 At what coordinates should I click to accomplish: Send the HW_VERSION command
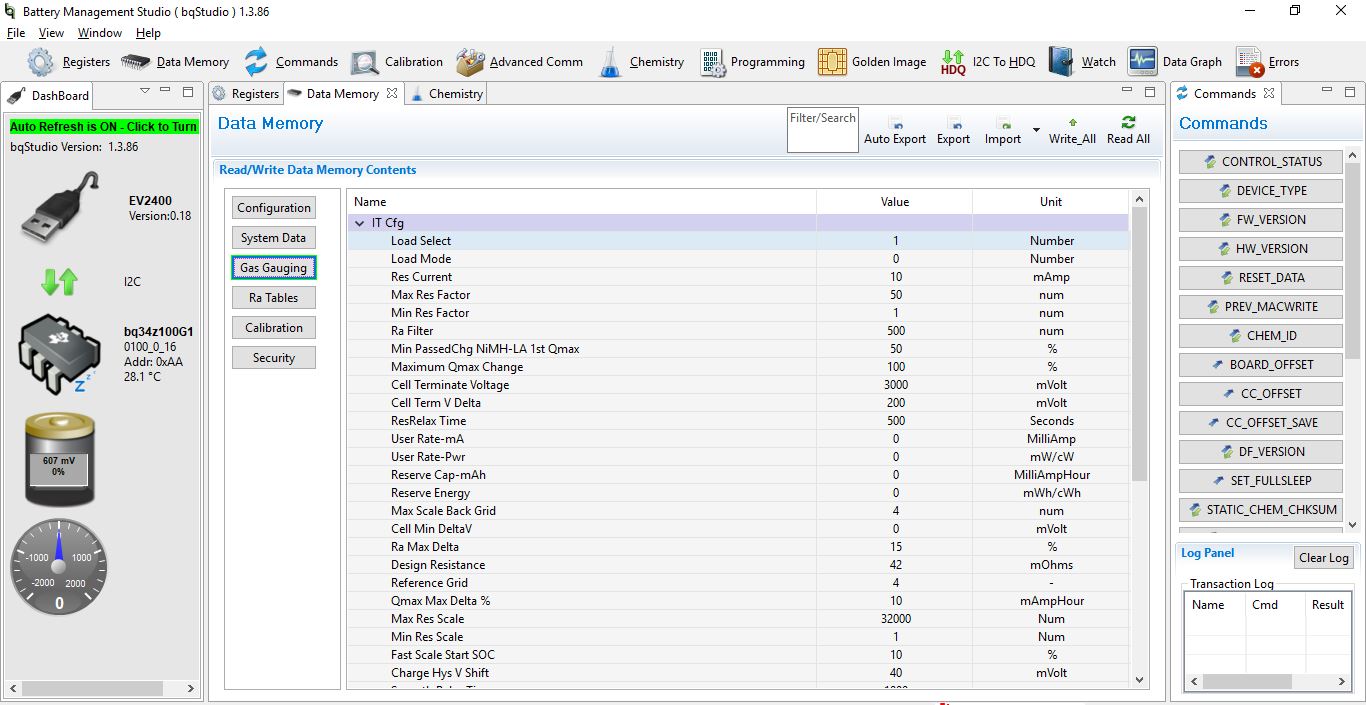point(1260,248)
